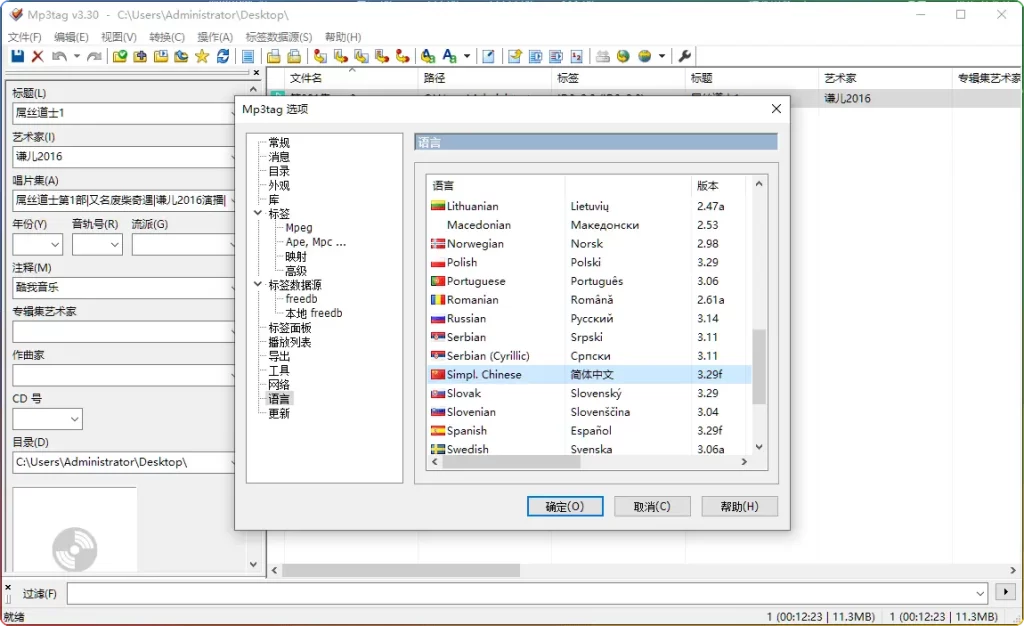Click the Filename to Filename convert icon
The height and width of the screenshot is (626, 1024).
(361, 56)
